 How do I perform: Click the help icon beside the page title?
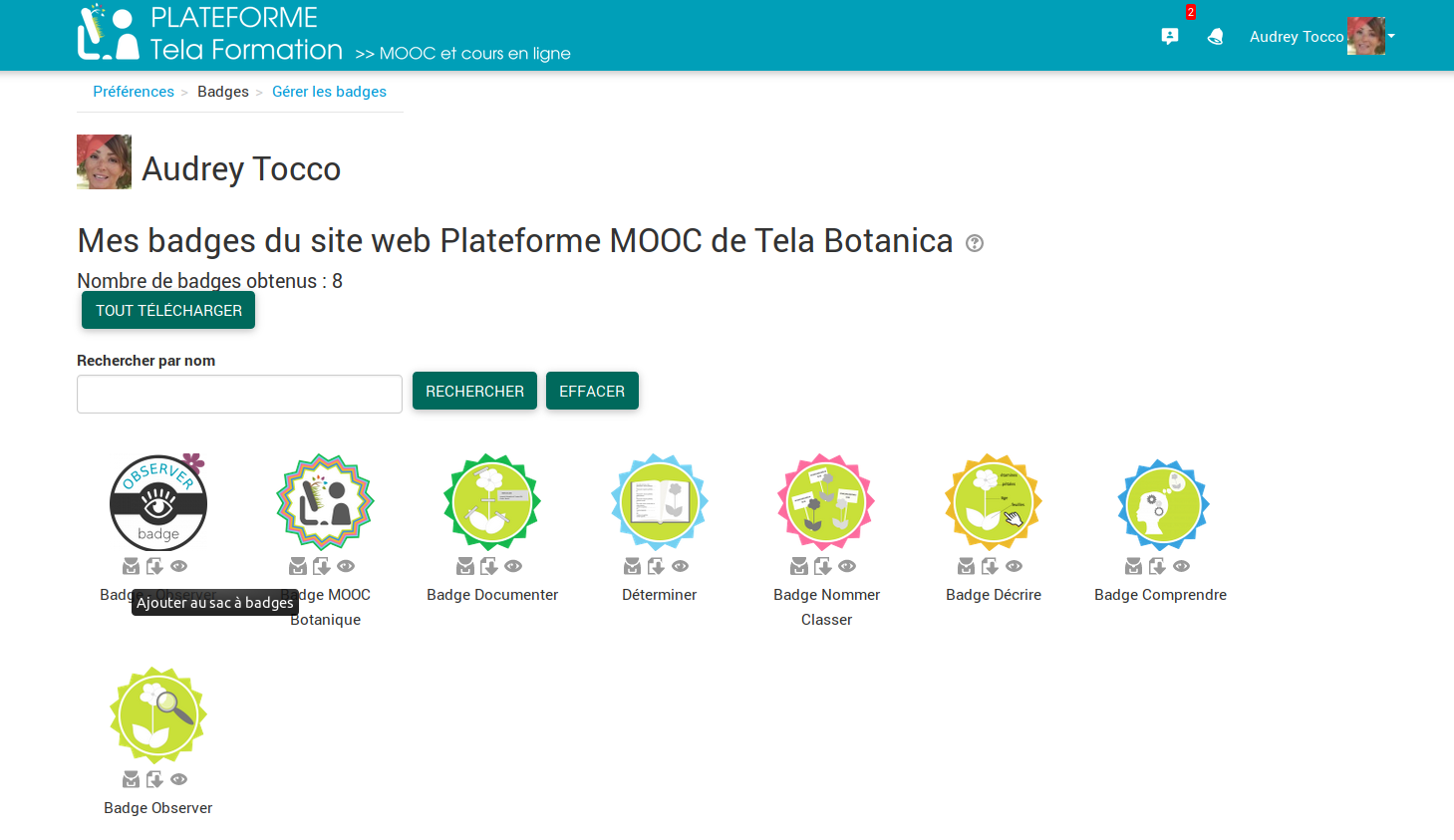[x=975, y=243]
